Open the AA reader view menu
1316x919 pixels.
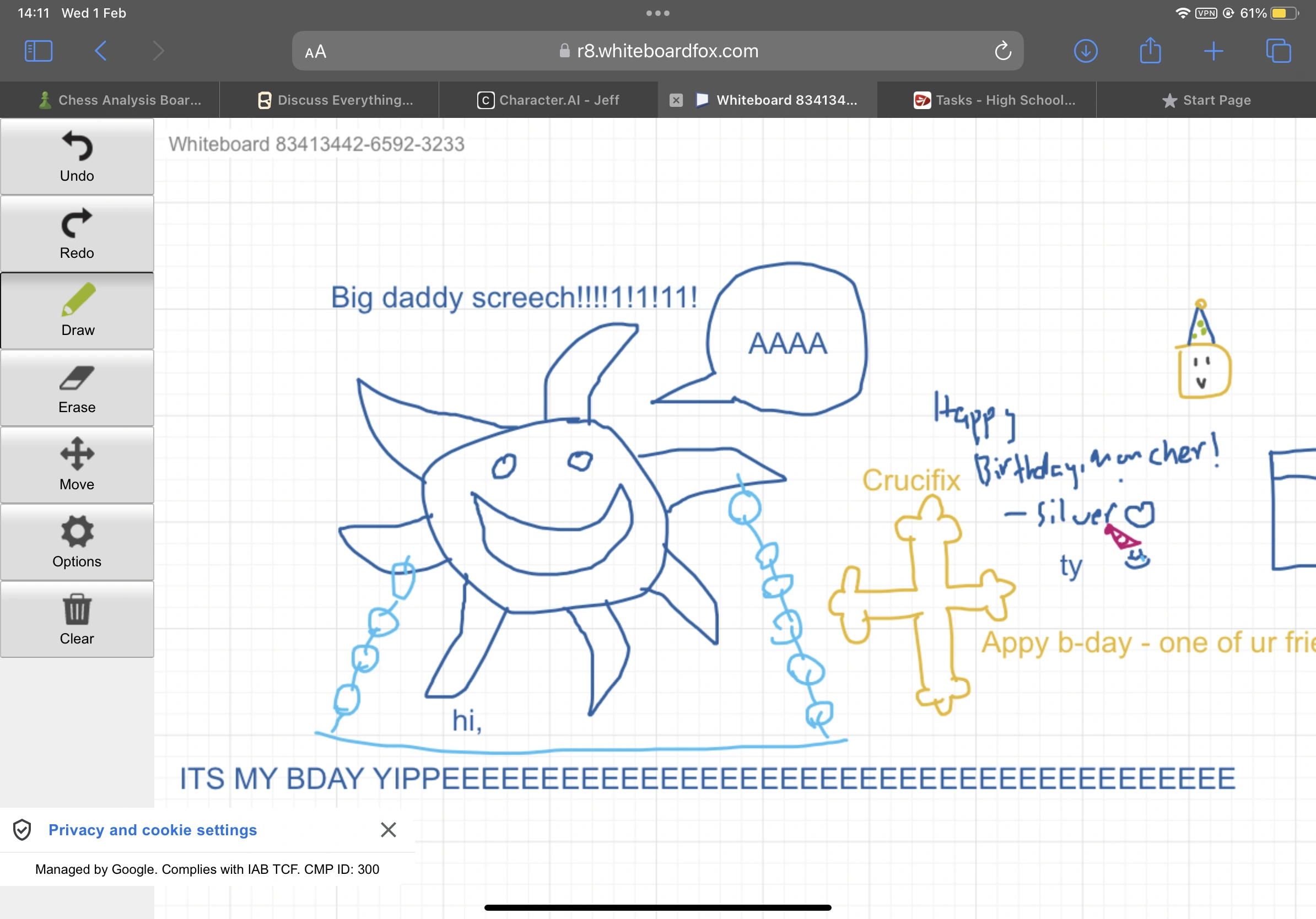click(x=315, y=52)
